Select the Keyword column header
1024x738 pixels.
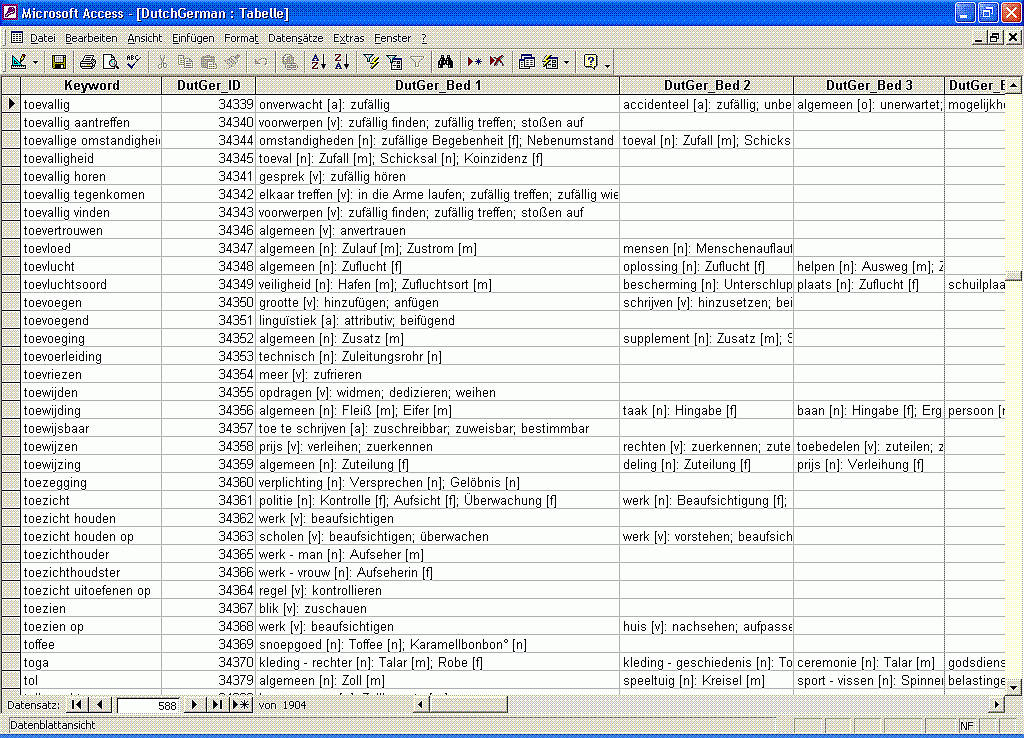click(91, 86)
